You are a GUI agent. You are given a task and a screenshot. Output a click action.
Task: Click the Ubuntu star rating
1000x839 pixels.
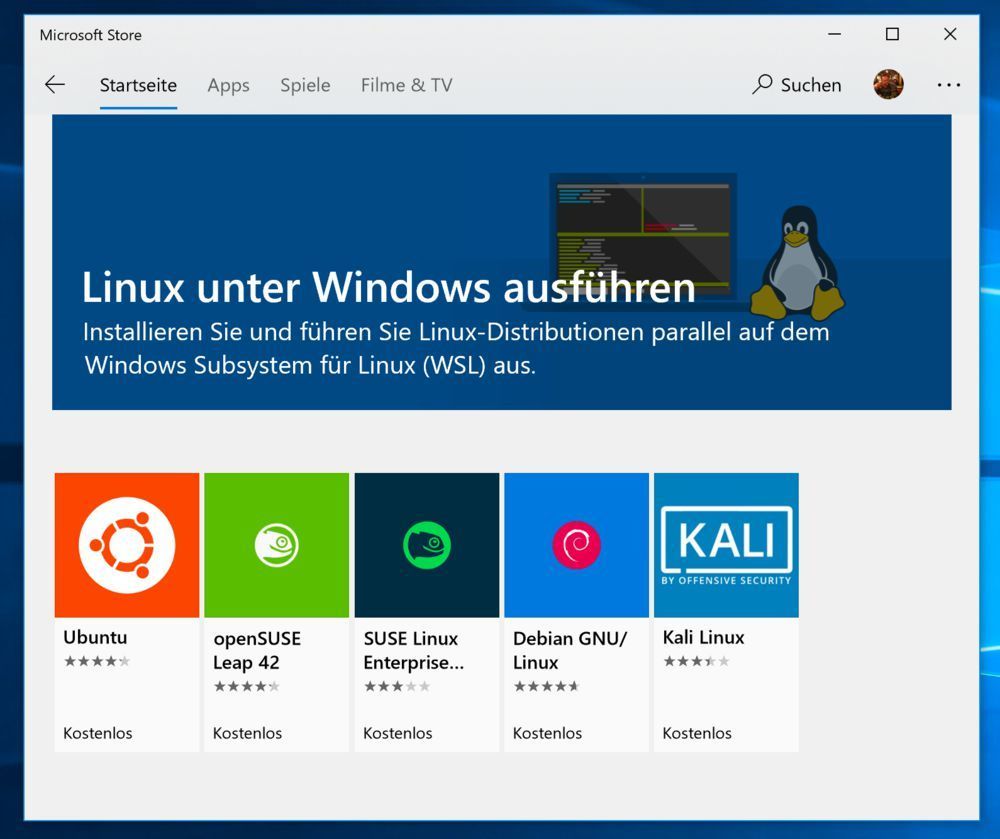click(97, 661)
